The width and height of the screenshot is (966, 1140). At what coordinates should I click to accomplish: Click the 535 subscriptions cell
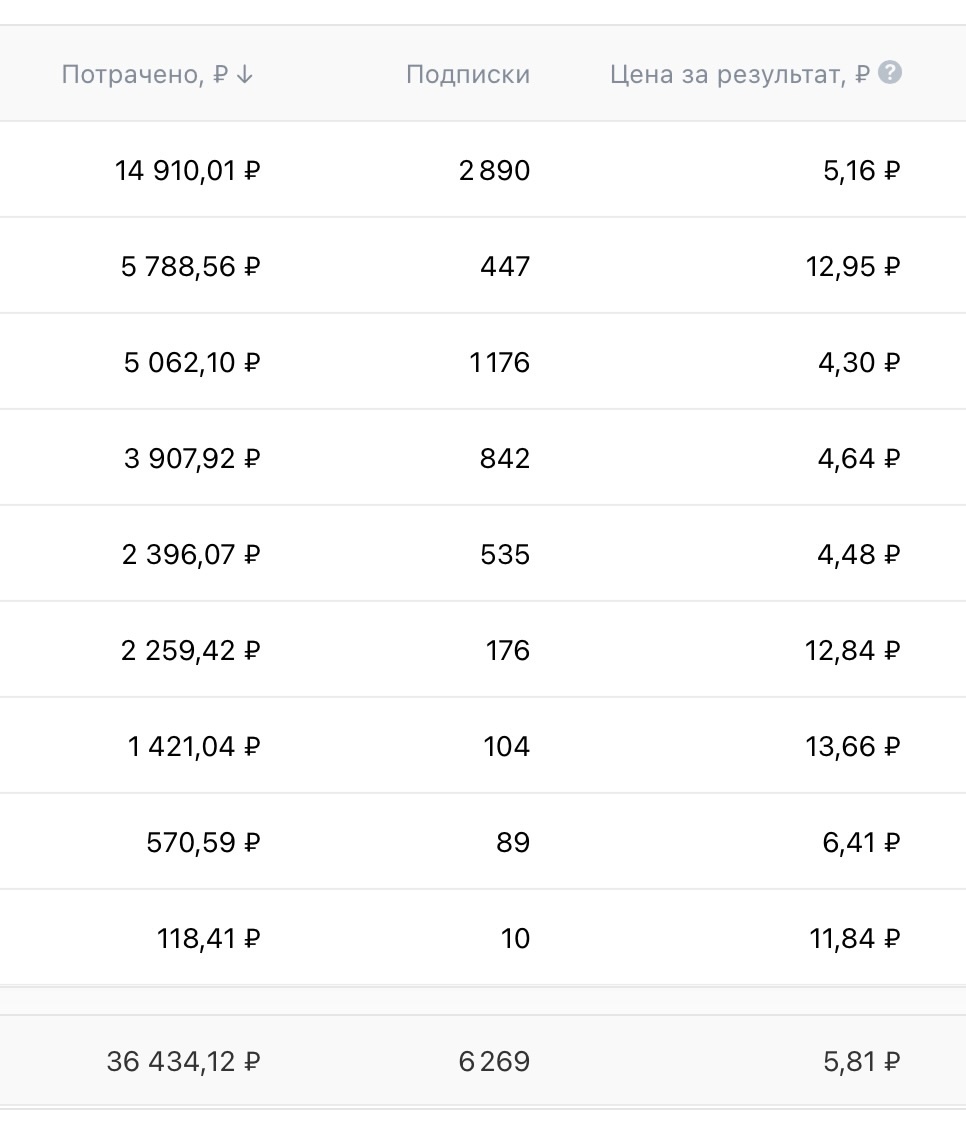(504, 555)
